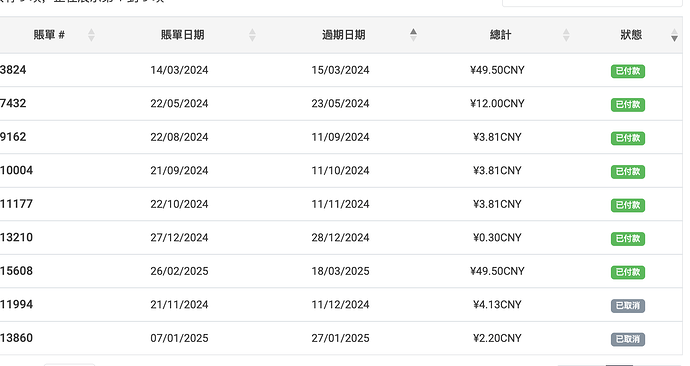
Task: Select due date 23/05/2024
Action: [340, 103]
